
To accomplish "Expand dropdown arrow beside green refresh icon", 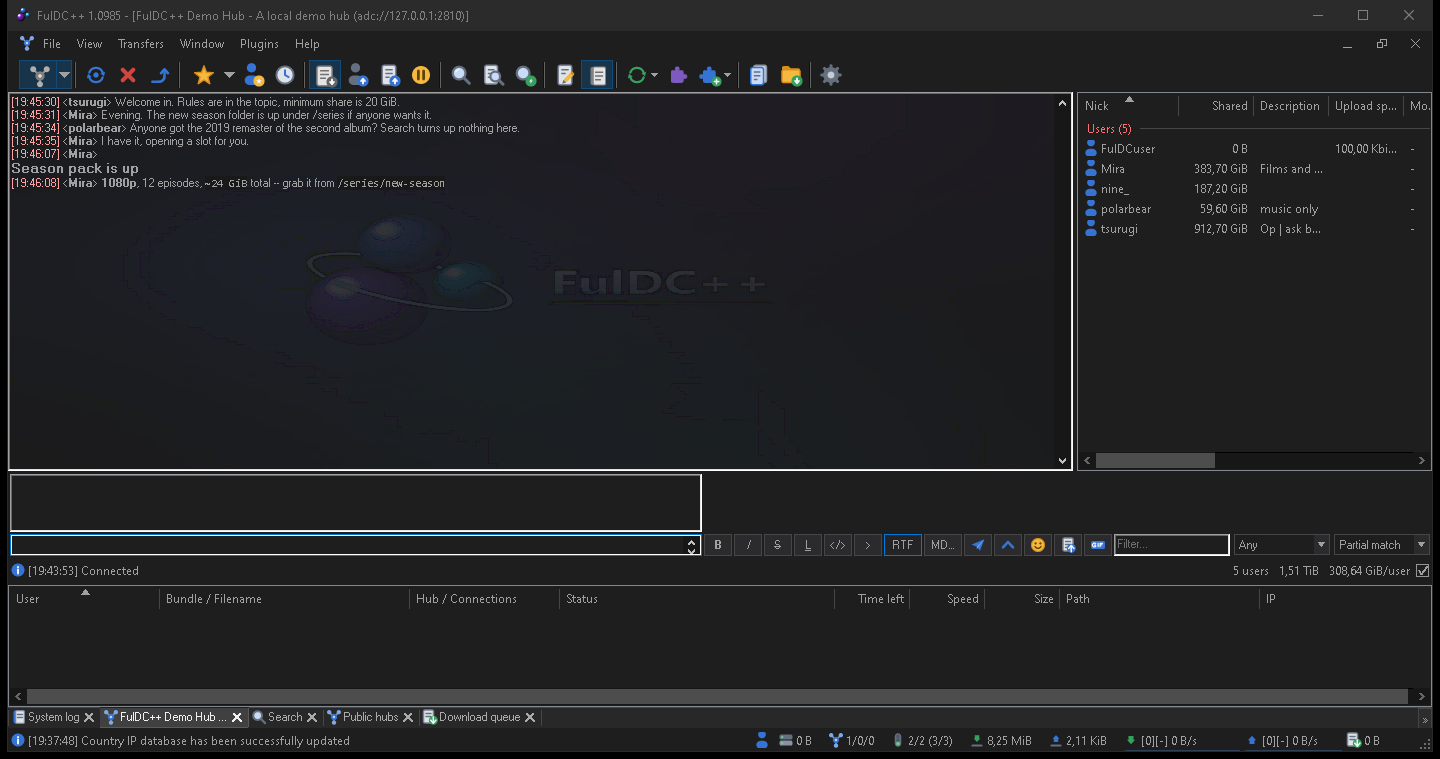I will click(x=654, y=75).
